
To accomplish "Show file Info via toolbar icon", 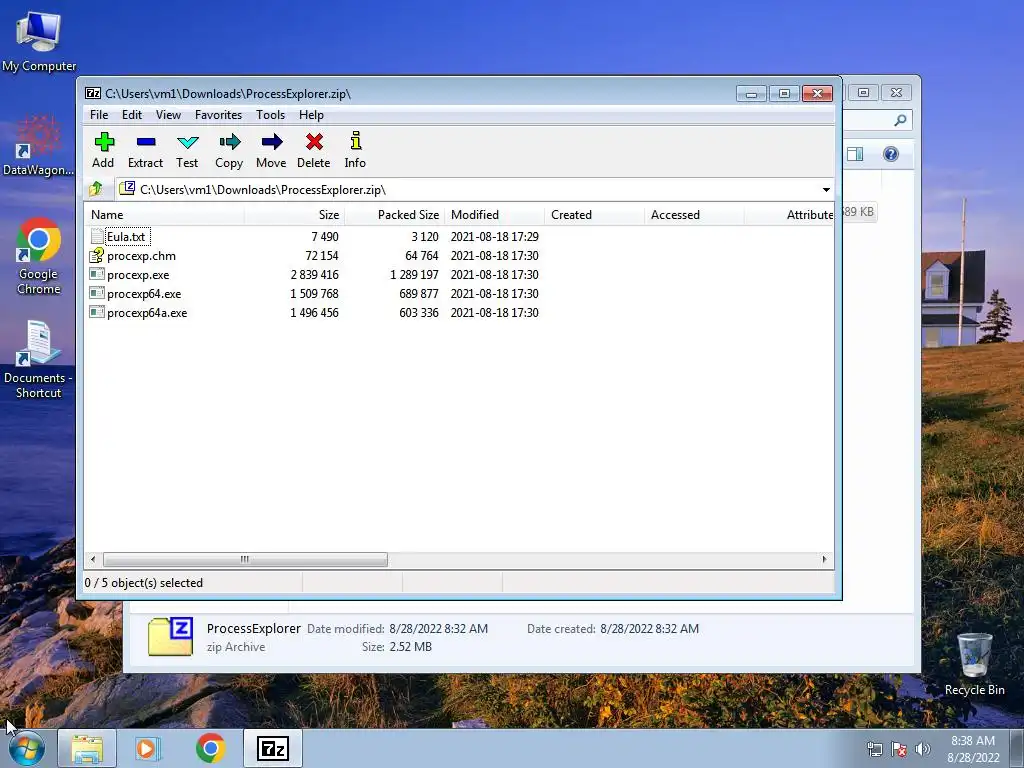I will [x=355, y=141].
